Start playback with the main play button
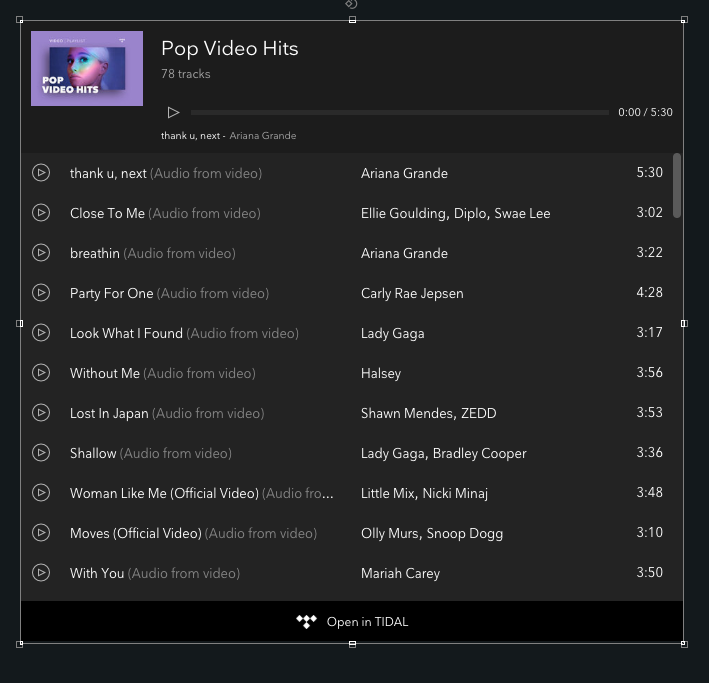The image size is (709, 683). [x=173, y=112]
